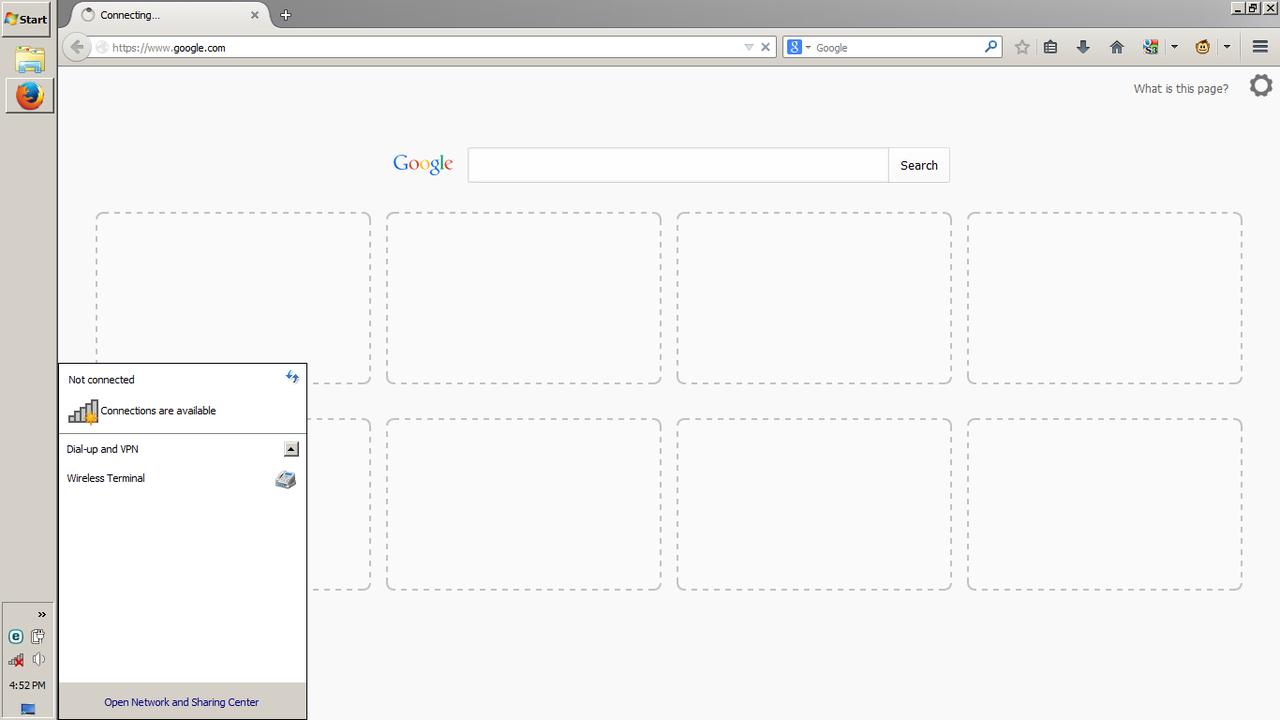Viewport: 1280px width, 720px height.
Task: Collapse the Dial-up and VPN section
Action: point(291,449)
